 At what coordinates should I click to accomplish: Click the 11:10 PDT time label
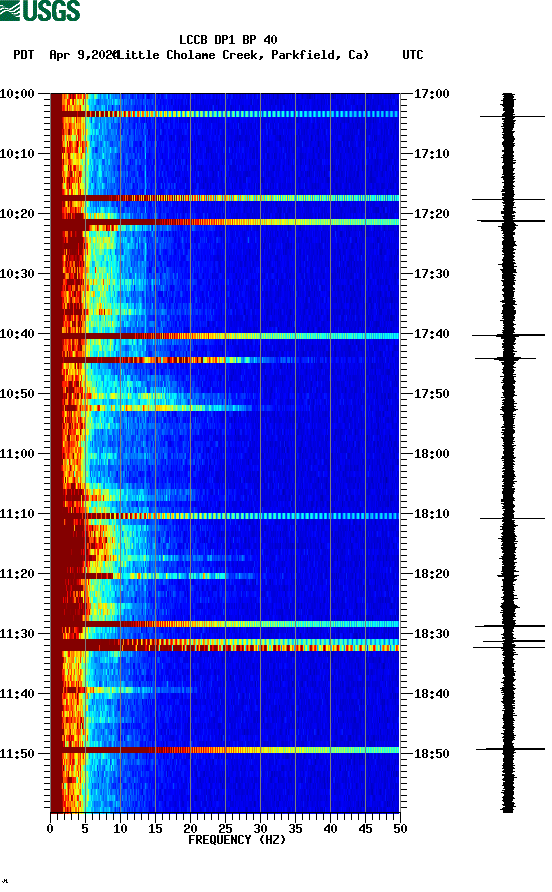pos(17,514)
